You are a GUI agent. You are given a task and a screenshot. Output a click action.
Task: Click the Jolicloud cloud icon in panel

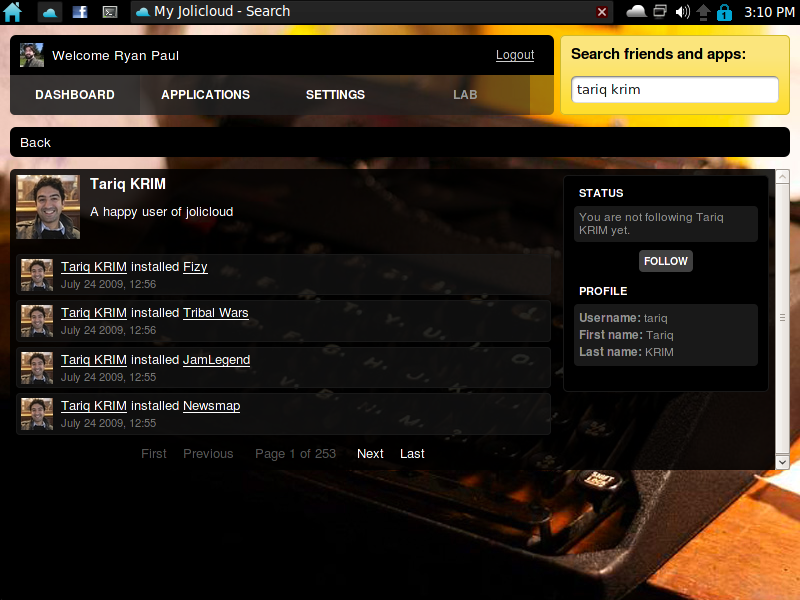pyautogui.click(x=50, y=12)
